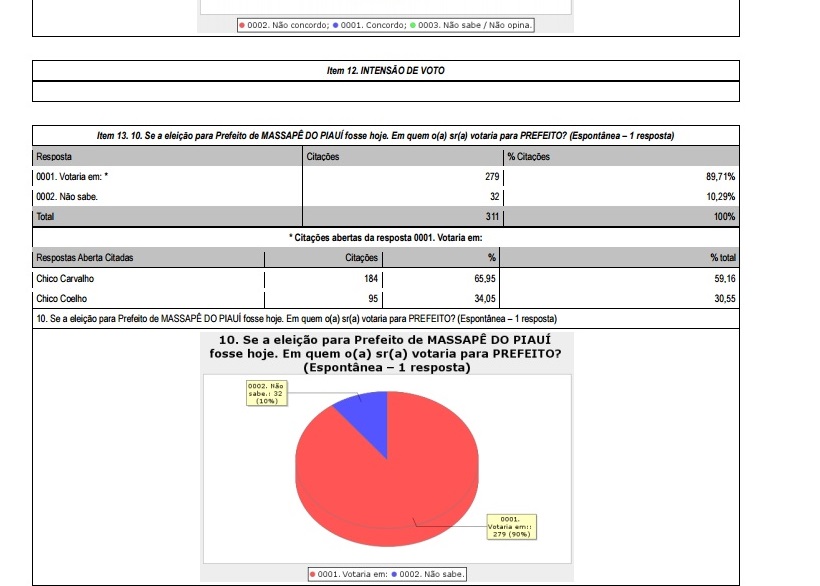Image resolution: width=820 pixels, height=586 pixels.
Task: Click the Chico Coelho row name
Action: coord(61,298)
